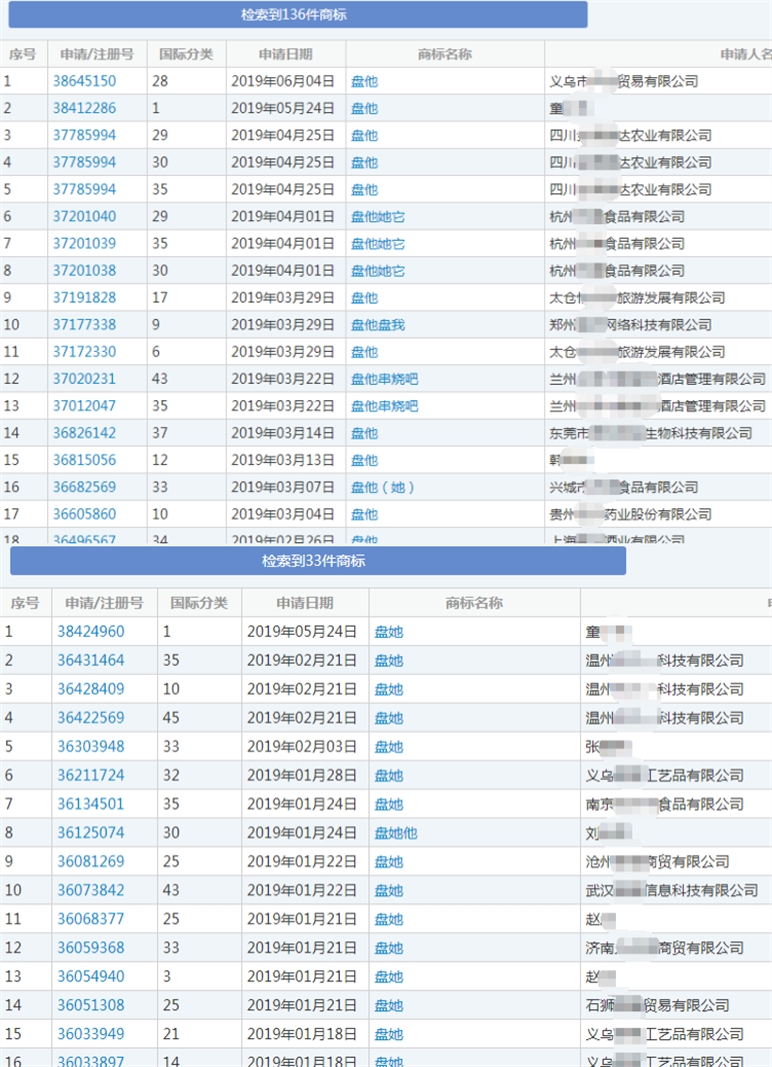This screenshot has height=1067, width=772.
Task: Open application number 36073842
Action: (x=91, y=890)
